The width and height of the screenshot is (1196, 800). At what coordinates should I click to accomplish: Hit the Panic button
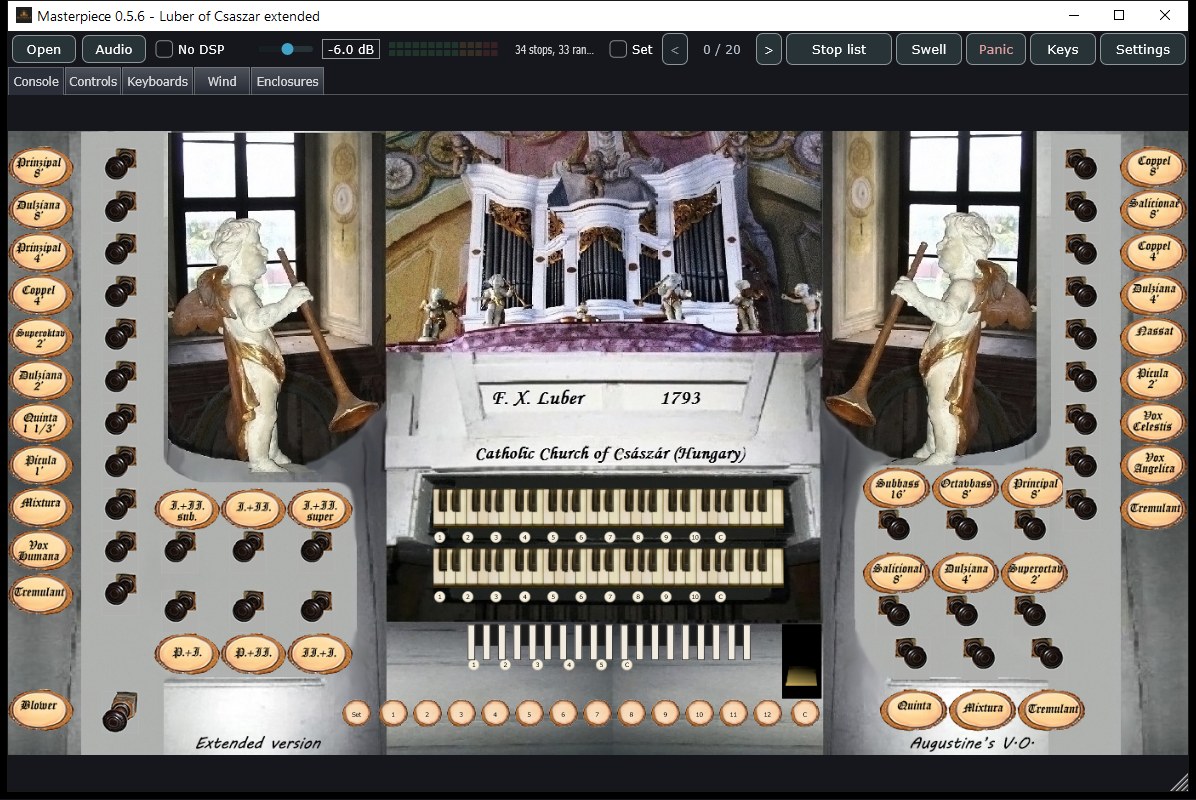(995, 50)
